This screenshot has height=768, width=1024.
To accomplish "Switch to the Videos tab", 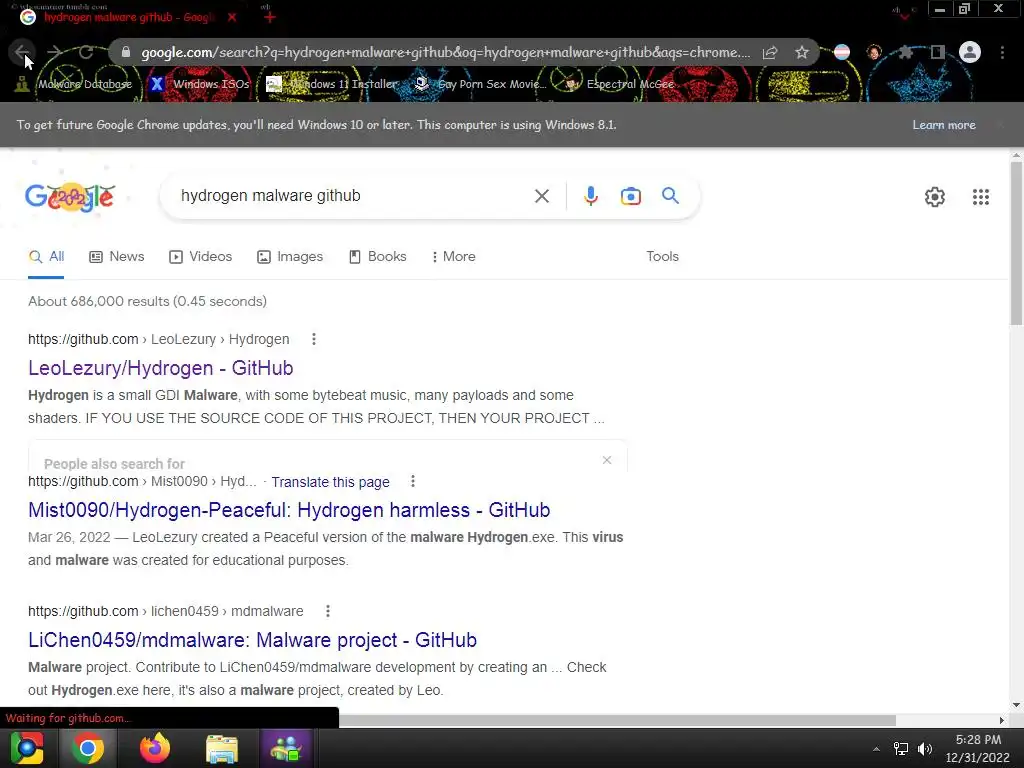I will click(200, 257).
